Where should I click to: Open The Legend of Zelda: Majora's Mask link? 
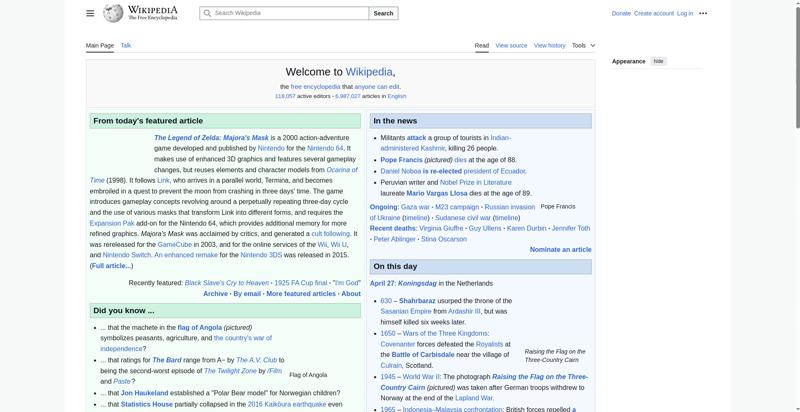click(211, 138)
